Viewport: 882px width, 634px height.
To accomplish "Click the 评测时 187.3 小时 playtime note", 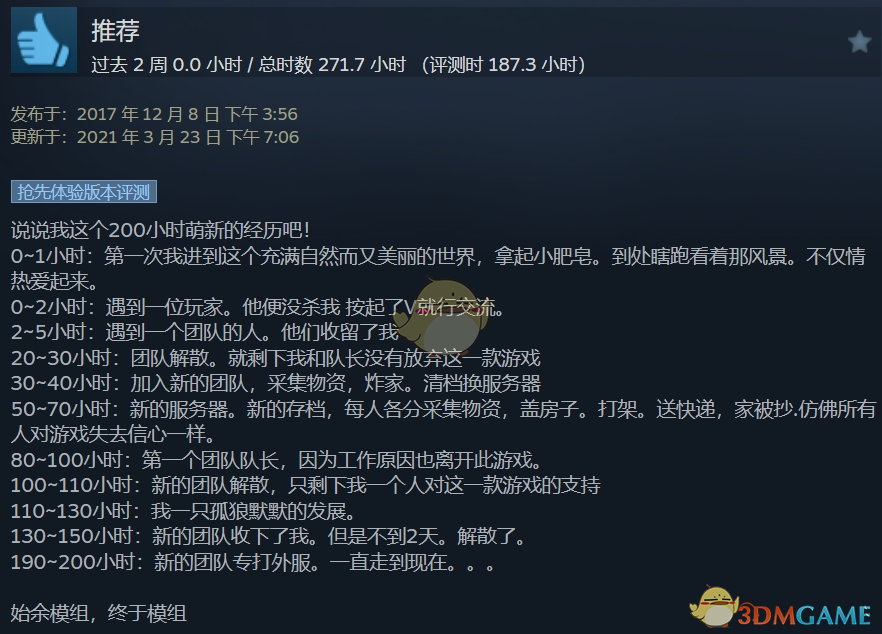I will 503,65.
